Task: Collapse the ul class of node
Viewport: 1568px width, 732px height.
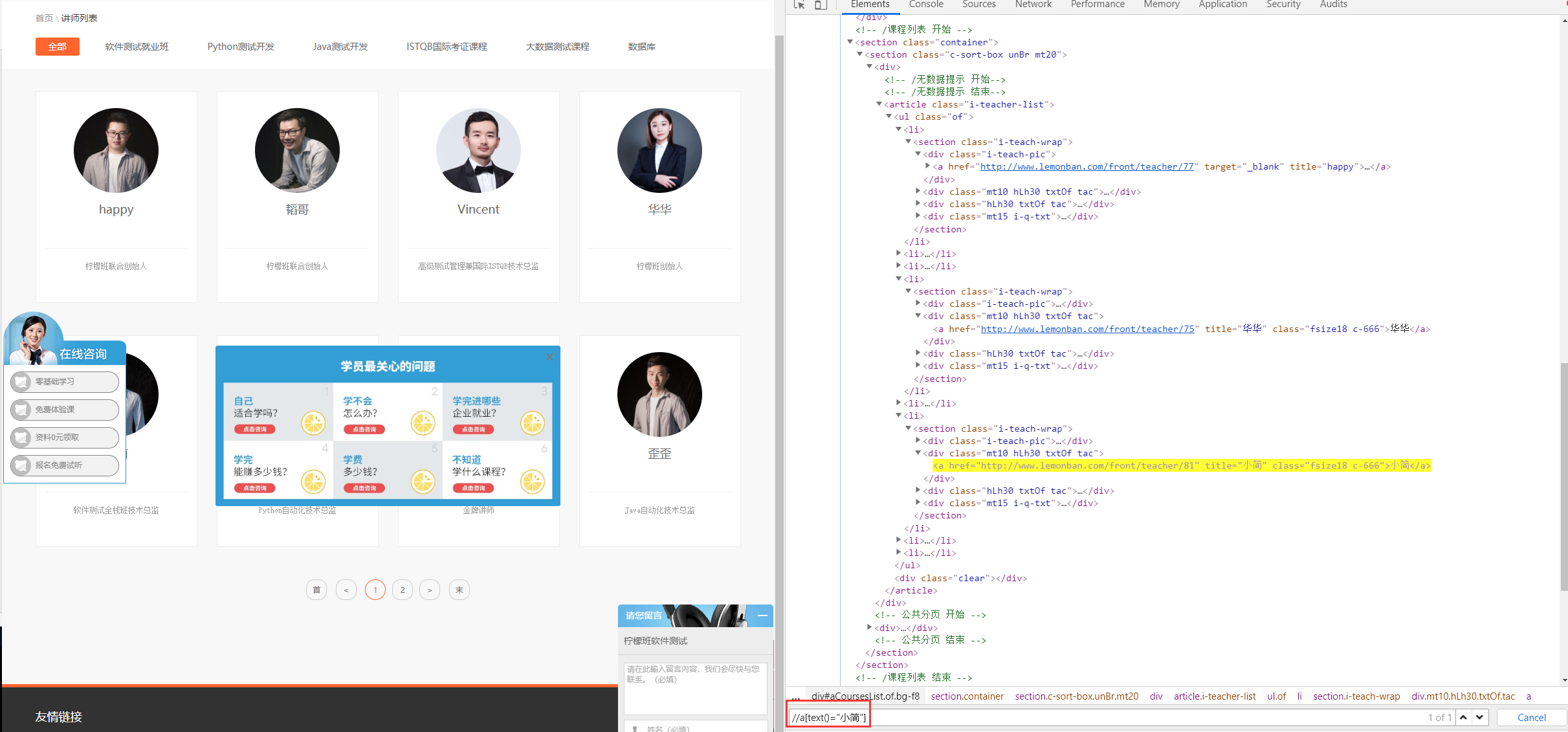Action: (x=889, y=116)
